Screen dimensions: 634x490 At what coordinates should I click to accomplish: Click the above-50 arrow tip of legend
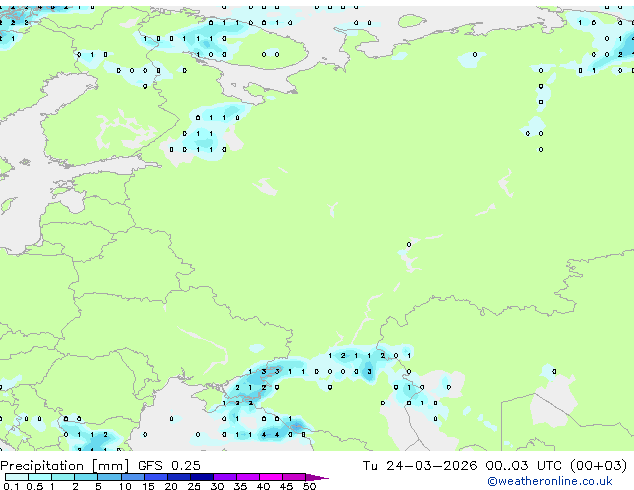pos(317,477)
